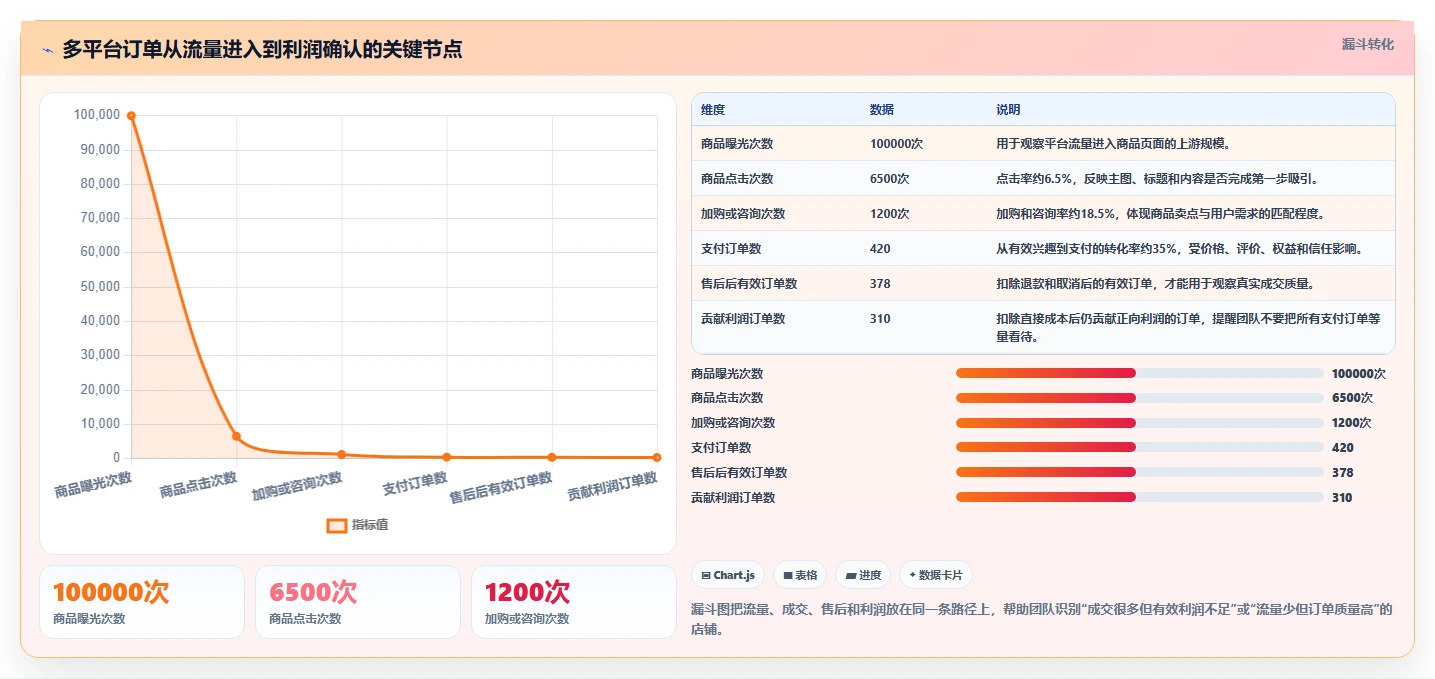Click the 6500次 value in the table
This screenshot has width=1435, height=679.
point(889,179)
